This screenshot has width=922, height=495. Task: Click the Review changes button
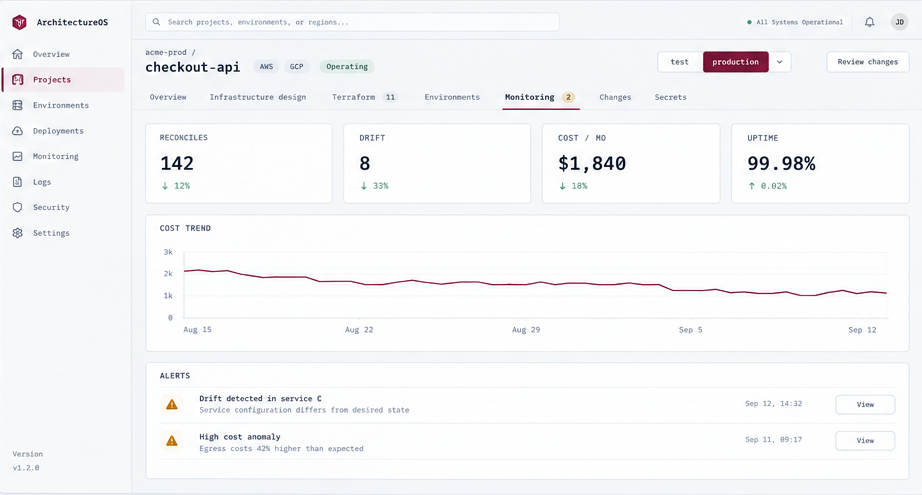(868, 62)
